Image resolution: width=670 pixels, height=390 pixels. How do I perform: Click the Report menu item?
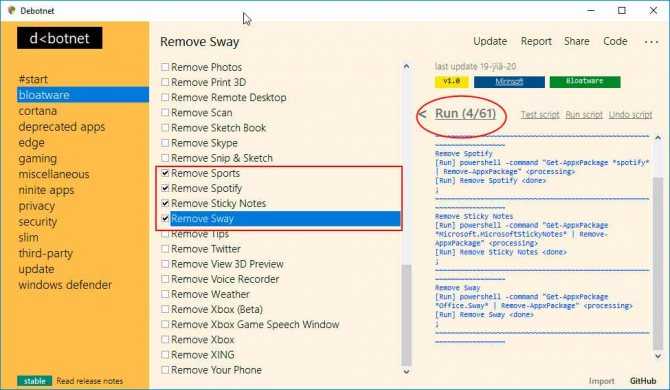pyautogui.click(x=536, y=41)
